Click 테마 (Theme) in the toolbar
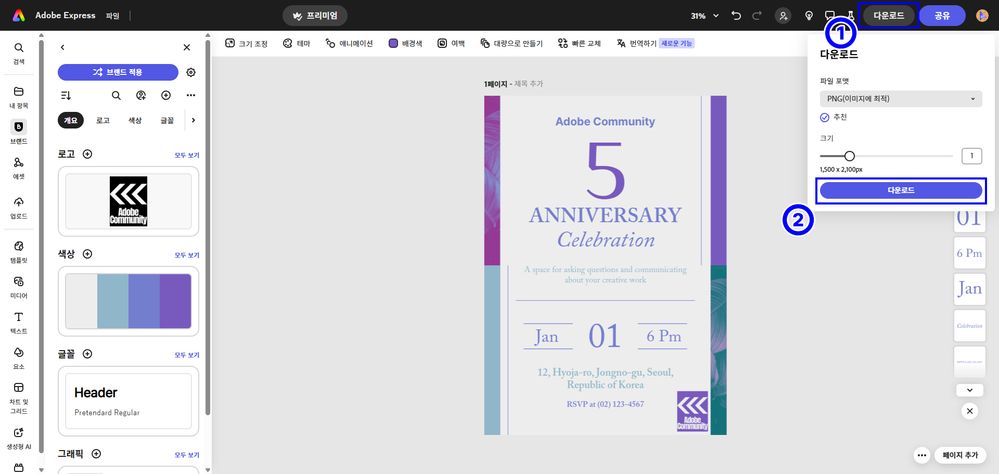Image resolution: width=999 pixels, height=474 pixels. tap(296, 43)
